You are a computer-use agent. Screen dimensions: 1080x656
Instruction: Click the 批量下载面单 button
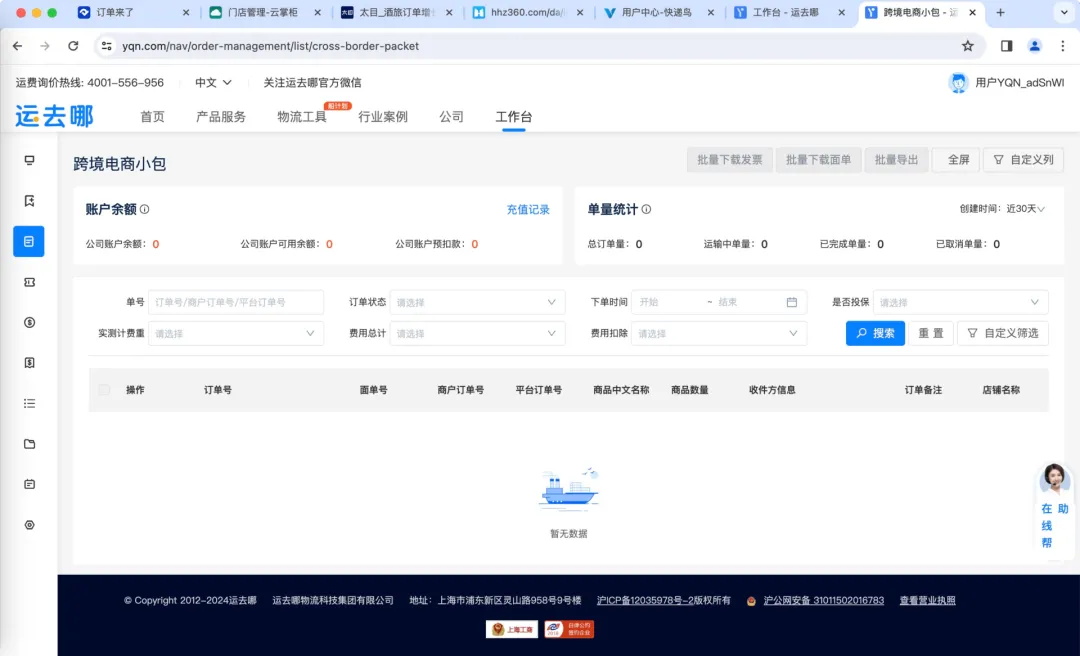(x=818, y=160)
